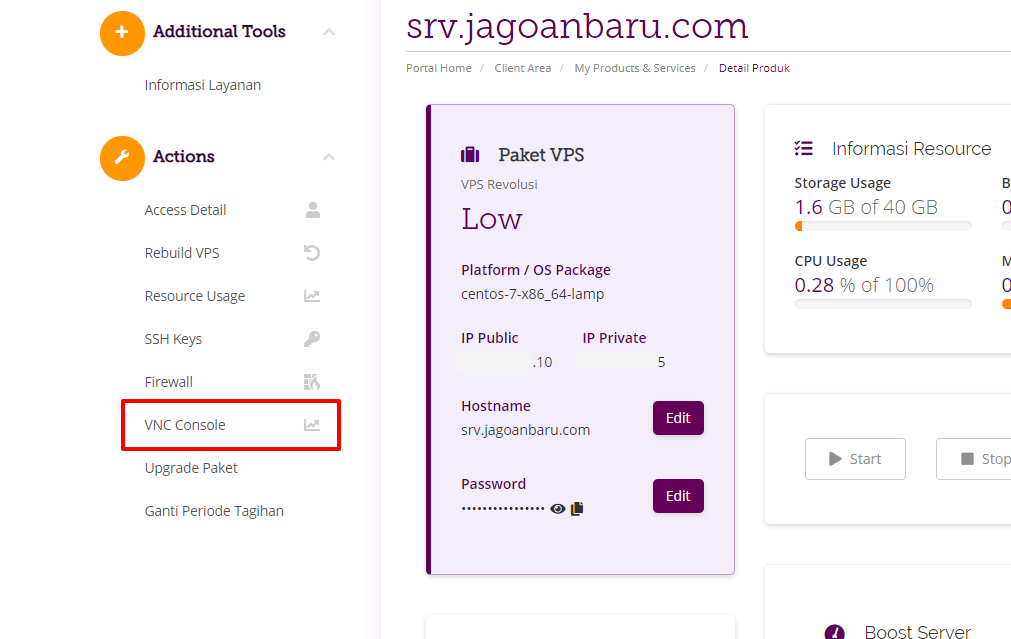Show password with the eye icon
The width and height of the screenshot is (1011, 639).
[558, 509]
